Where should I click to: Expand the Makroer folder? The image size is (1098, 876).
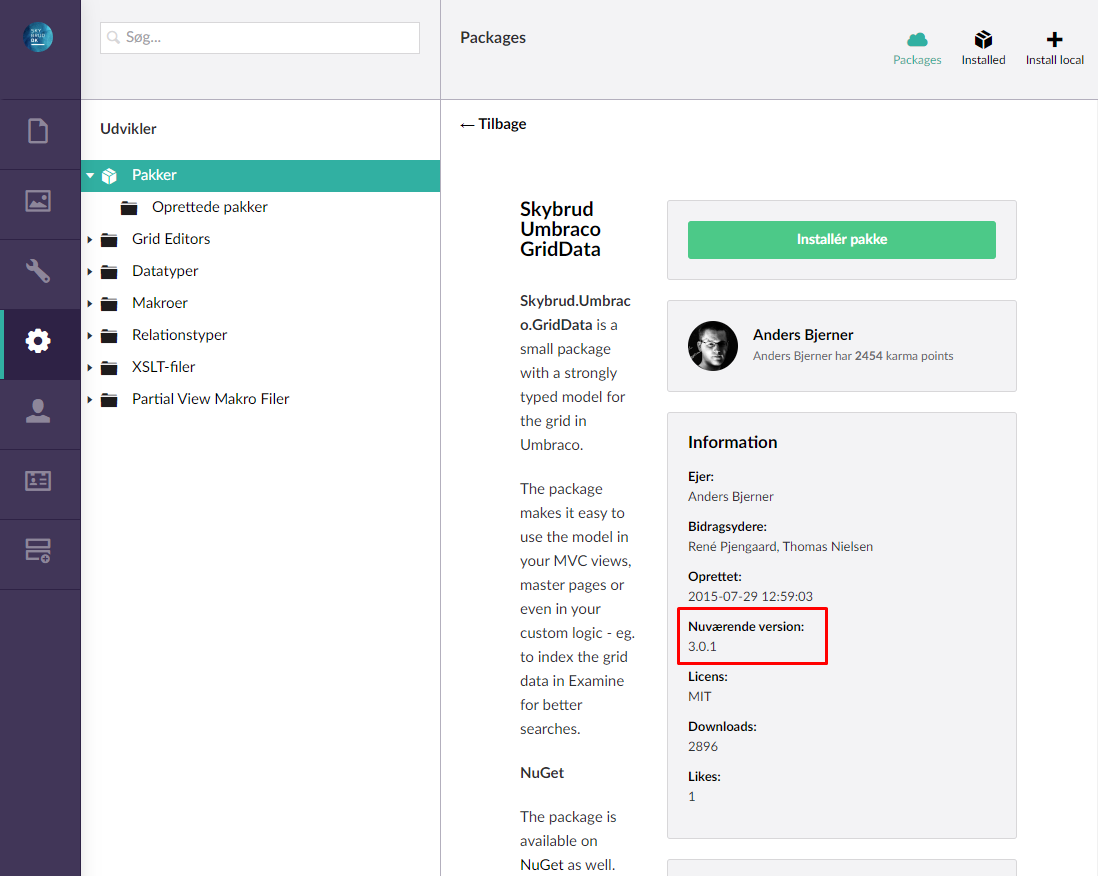click(91, 303)
